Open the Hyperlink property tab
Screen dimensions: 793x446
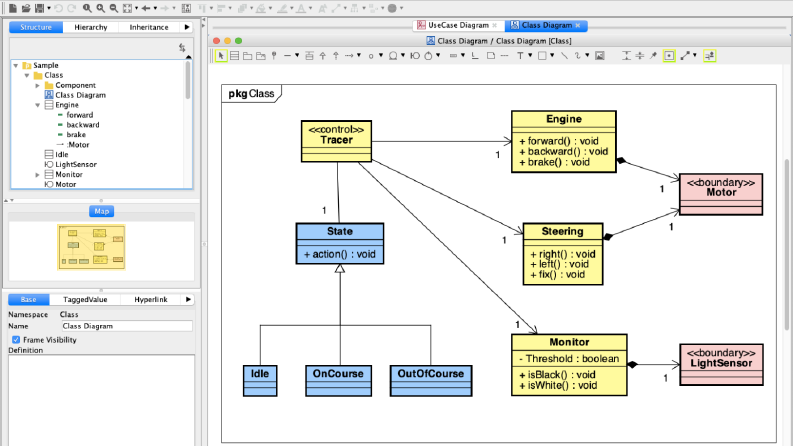click(x=151, y=299)
